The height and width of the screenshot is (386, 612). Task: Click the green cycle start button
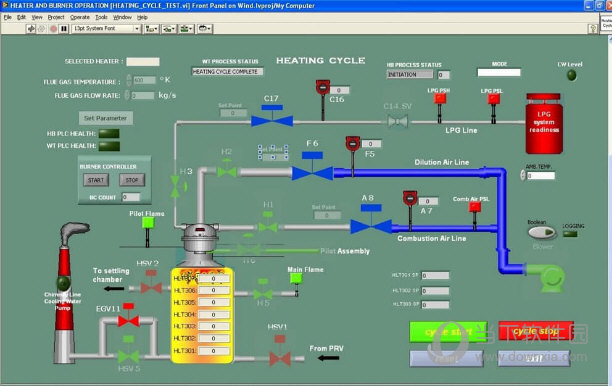coord(448,332)
